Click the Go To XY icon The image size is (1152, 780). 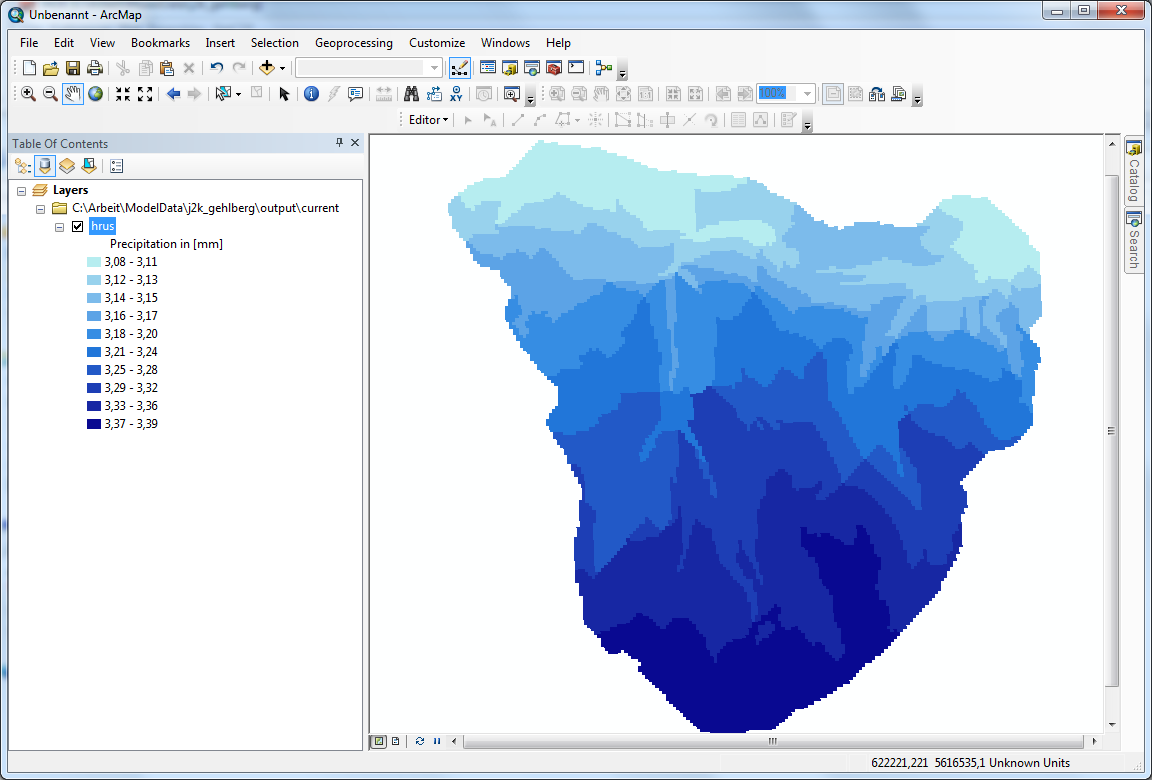tap(457, 93)
